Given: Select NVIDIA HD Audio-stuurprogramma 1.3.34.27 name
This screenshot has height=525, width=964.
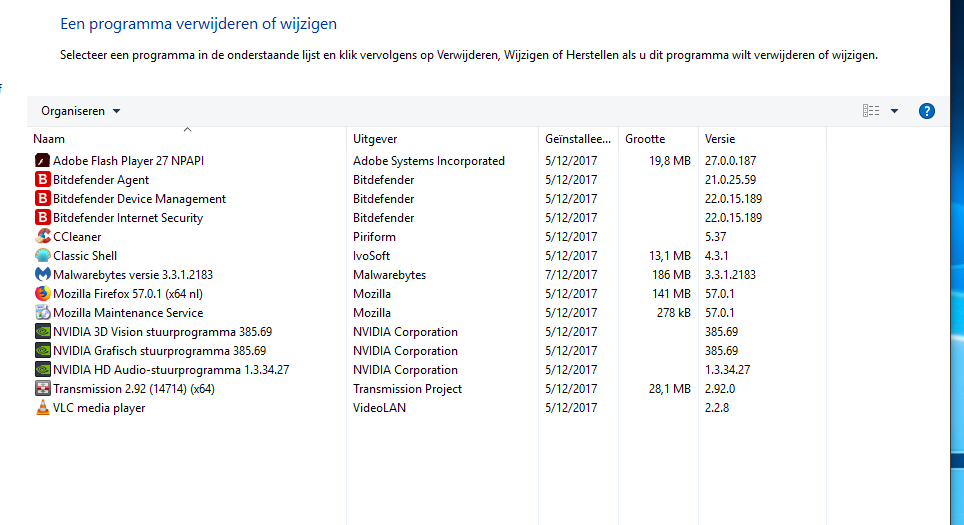Looking at the screenshot, I should click(171, 371).
